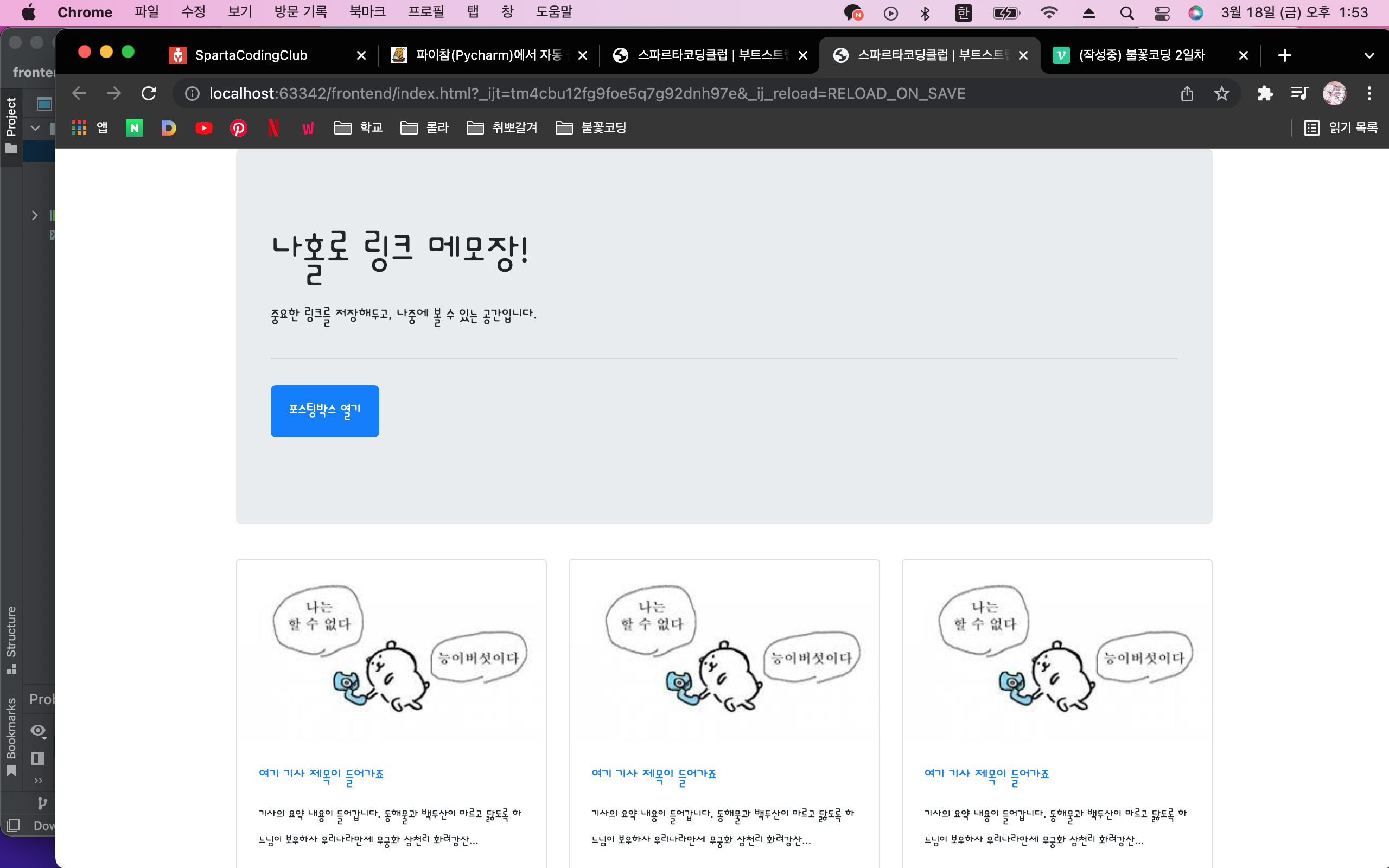Bookmark this page with star icon

[x=1221, y=93]
